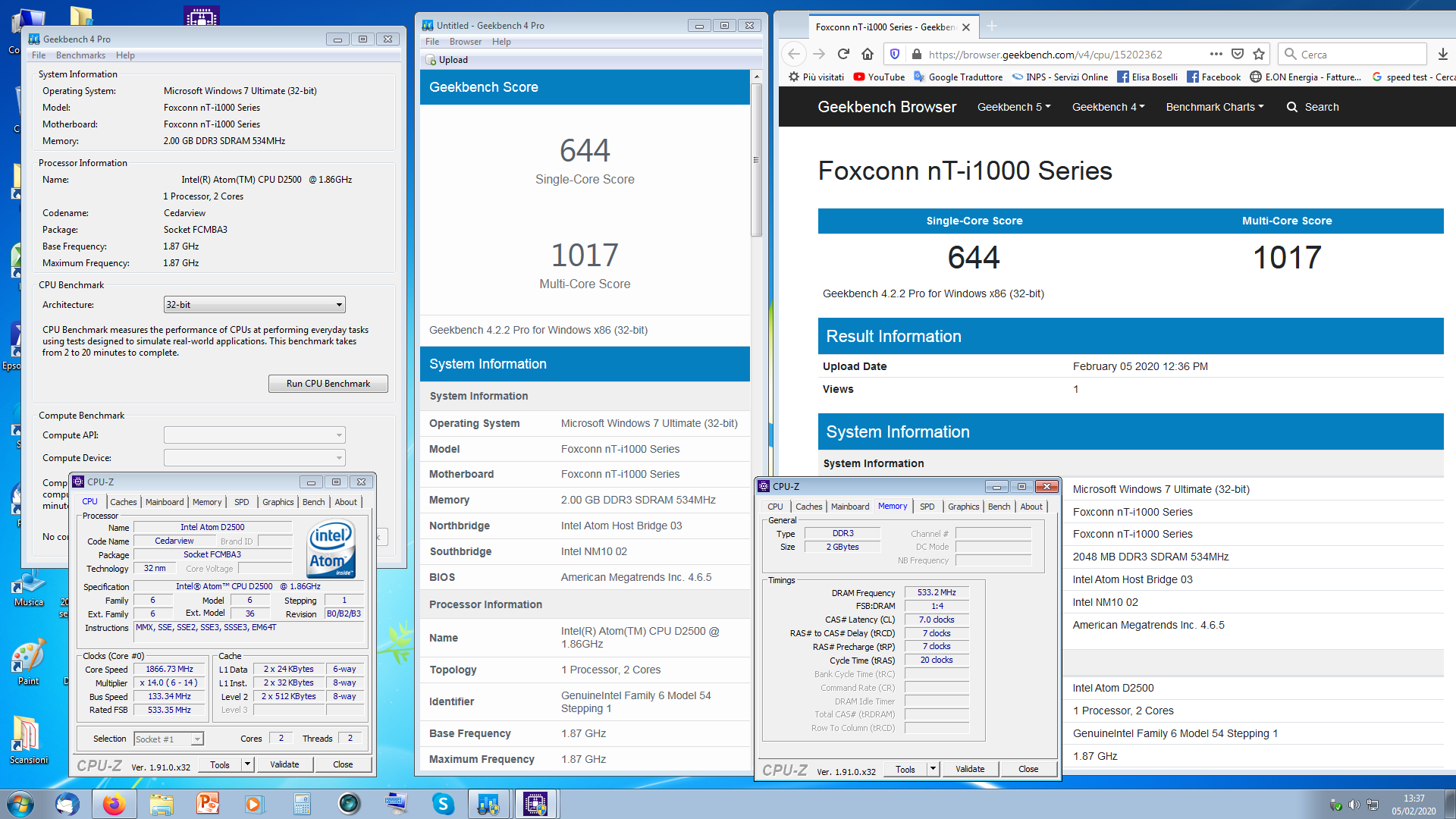Viewport: 1456px width, 819px height.
Task: Open tracking protection shield in address bar
Action: (895, 54)
